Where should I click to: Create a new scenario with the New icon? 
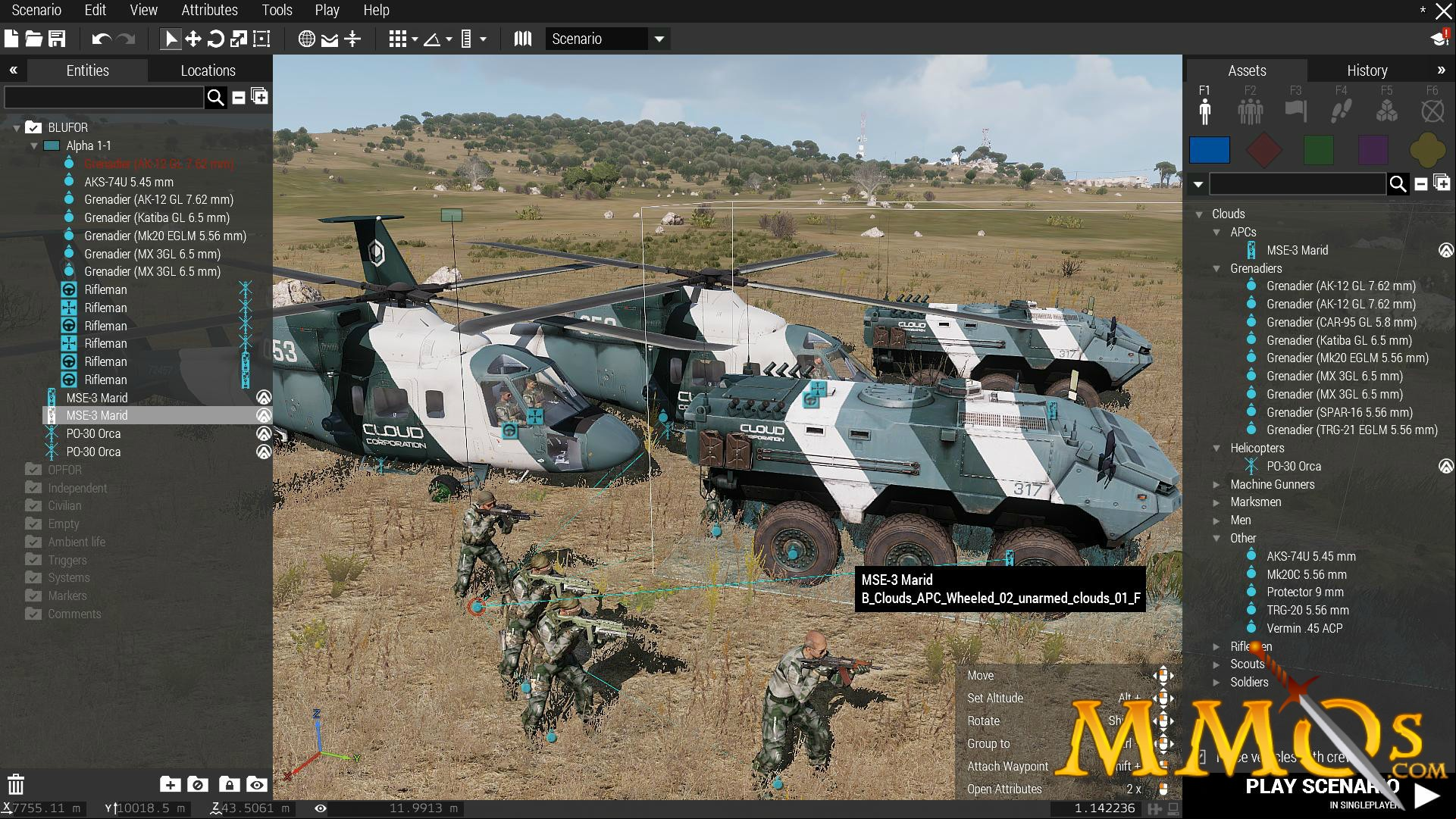11,39
